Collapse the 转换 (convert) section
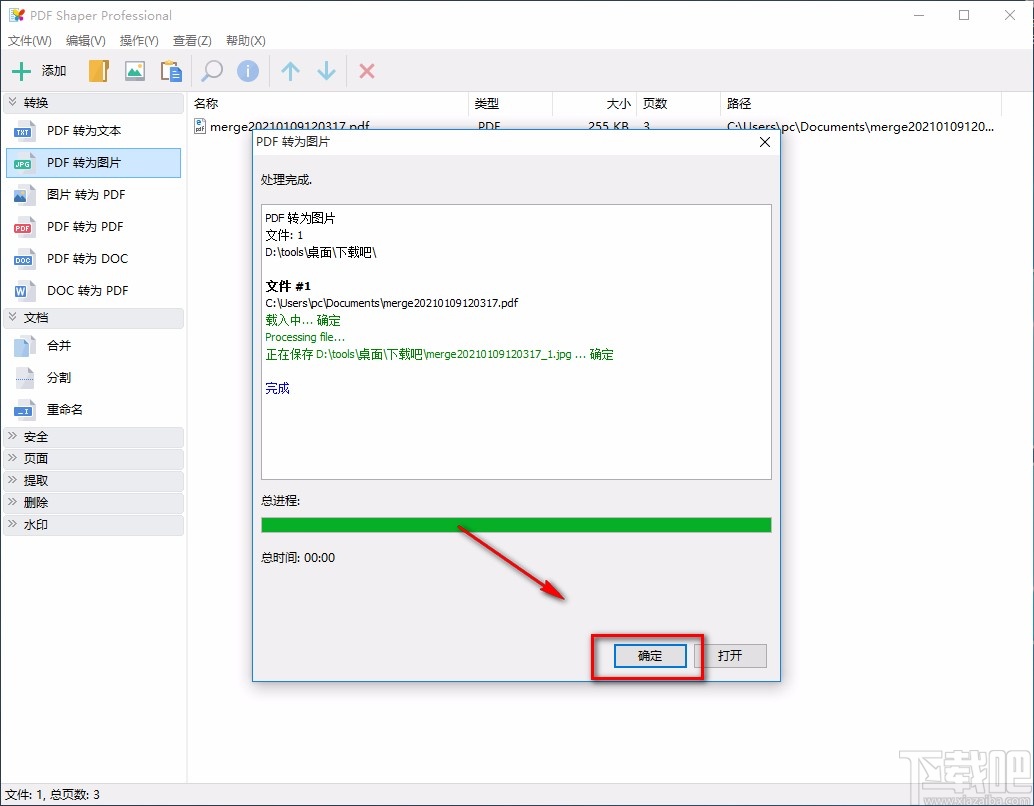1034x806 pixels. pyautogui.click(x=93, y=102)
